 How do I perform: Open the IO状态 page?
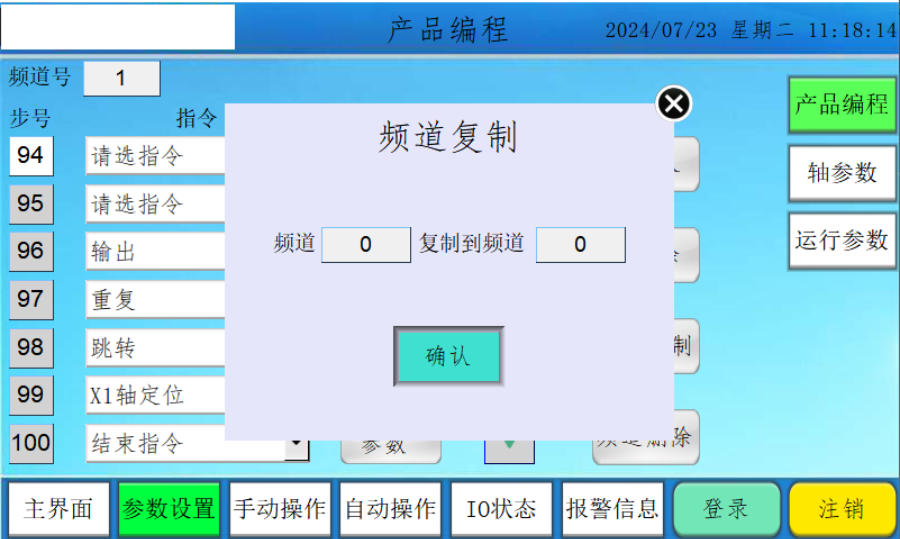(501, 509)
